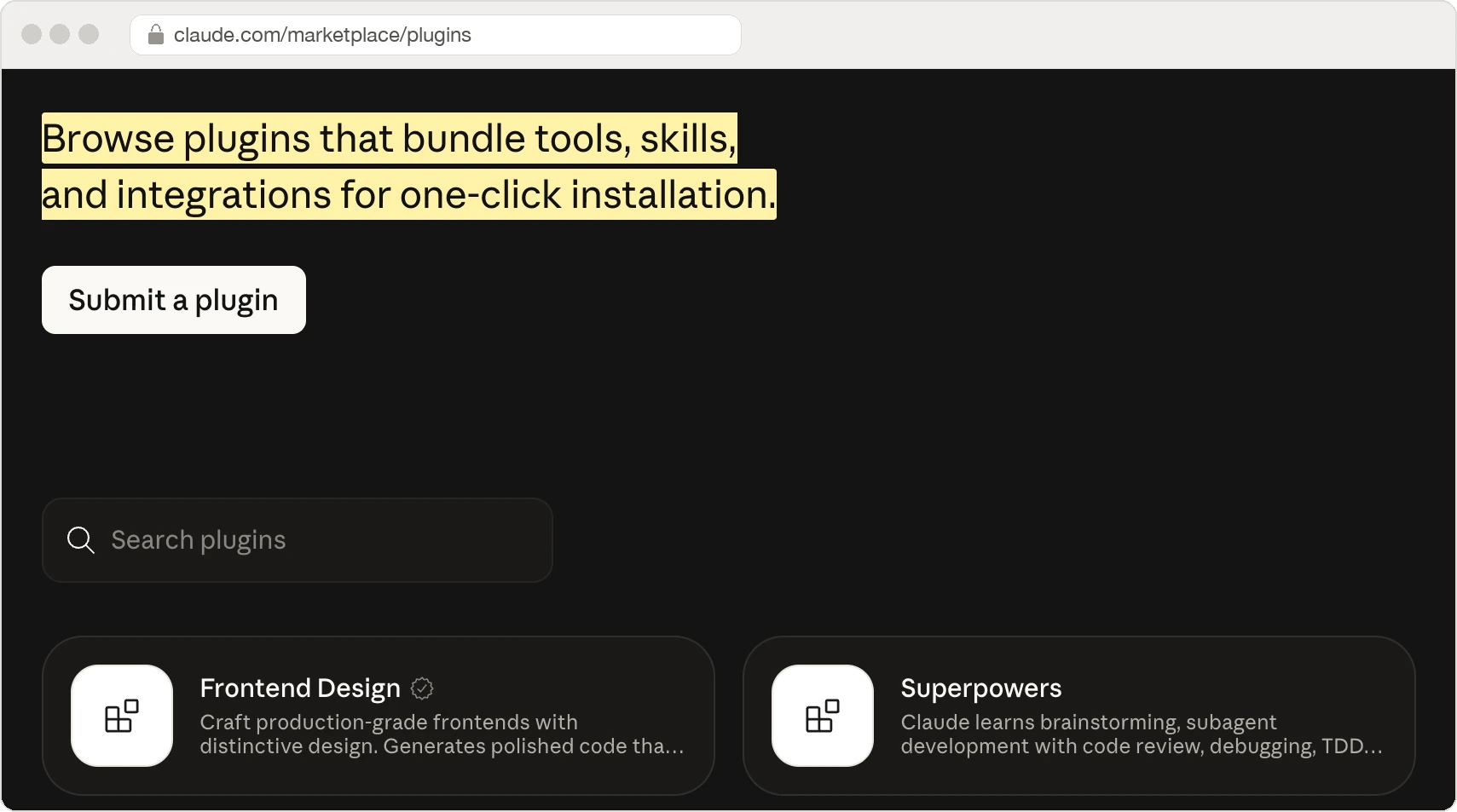Click the claude.com/marketplace/plugins address bar

click(436, 35)
